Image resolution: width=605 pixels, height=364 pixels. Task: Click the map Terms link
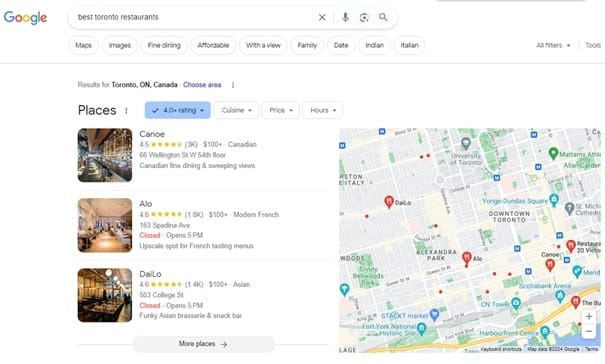click(591, 349)
